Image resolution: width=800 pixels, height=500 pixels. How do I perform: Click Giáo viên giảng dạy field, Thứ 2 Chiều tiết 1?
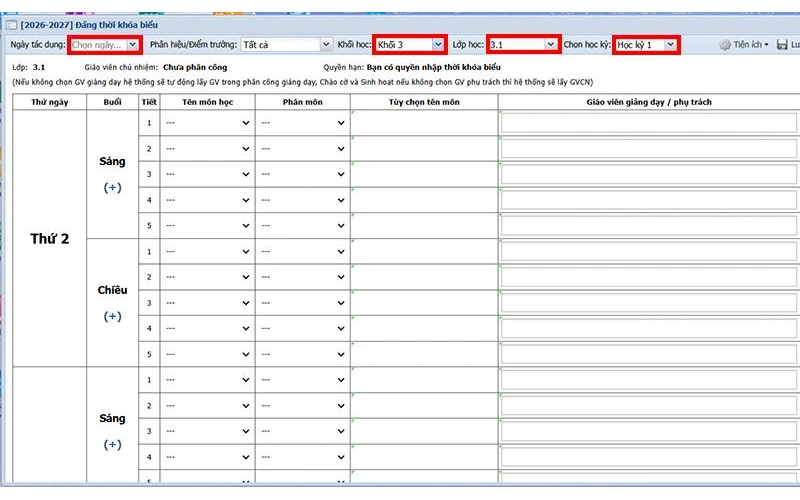pyautogui.click(x=649, y=252)
